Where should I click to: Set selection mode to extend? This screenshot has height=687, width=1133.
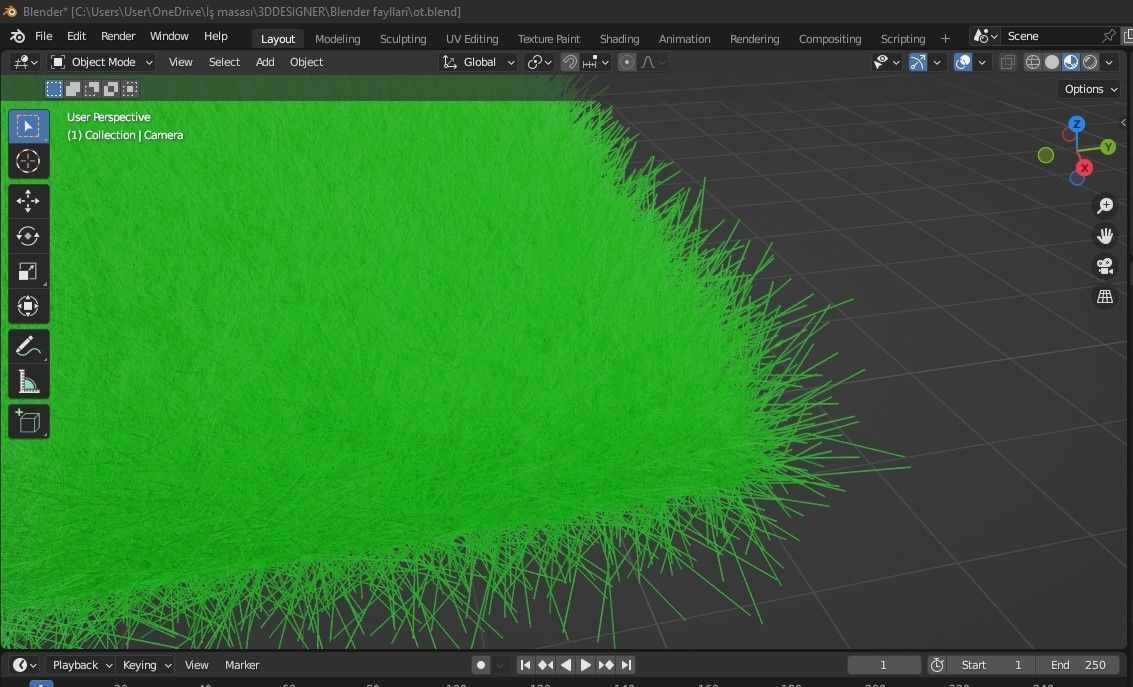[x=72, y=89]
